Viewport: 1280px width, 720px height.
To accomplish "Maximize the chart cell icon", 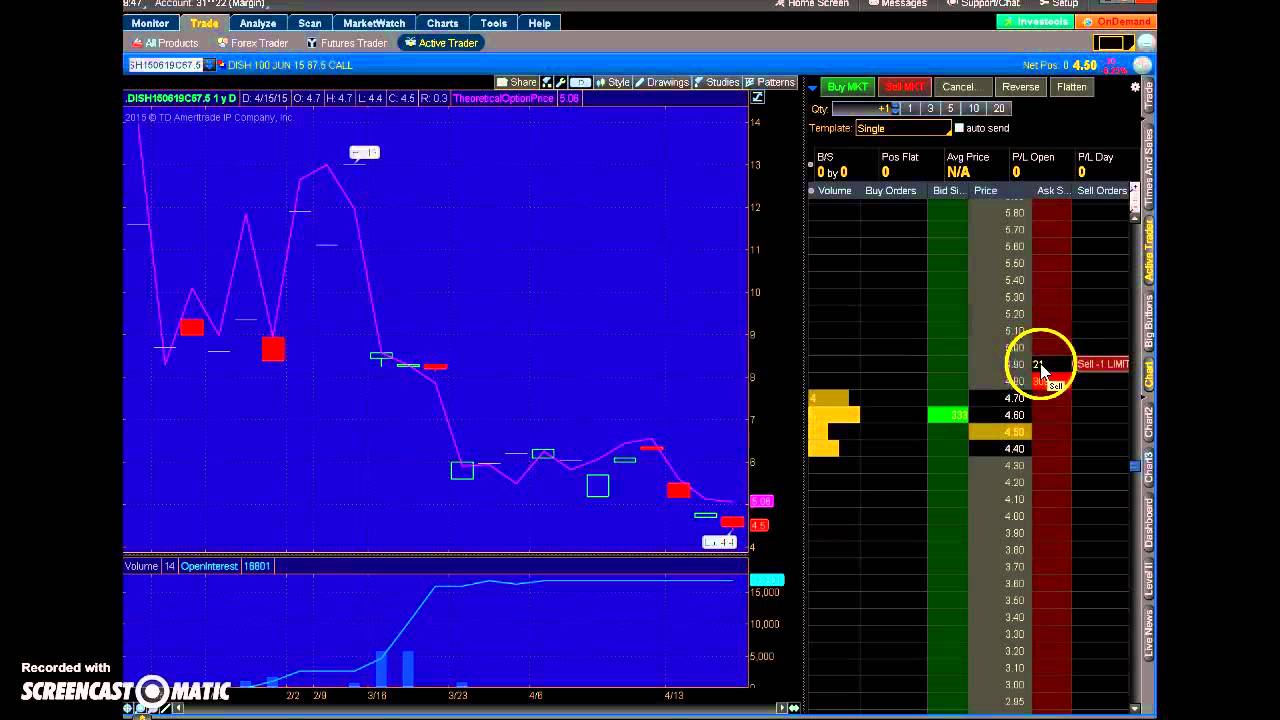I will 758,98.
